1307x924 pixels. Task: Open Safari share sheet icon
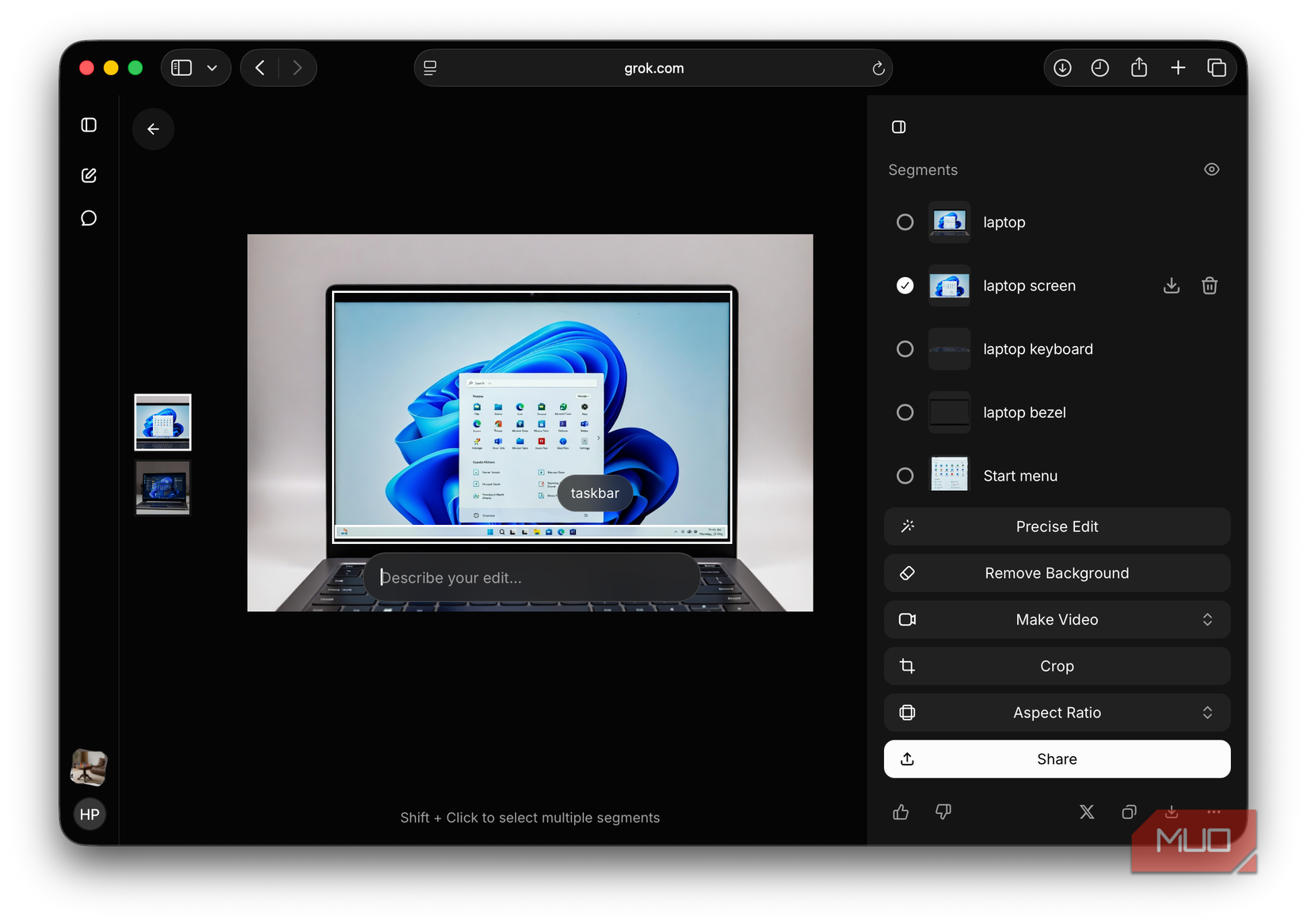(1139, 68)
